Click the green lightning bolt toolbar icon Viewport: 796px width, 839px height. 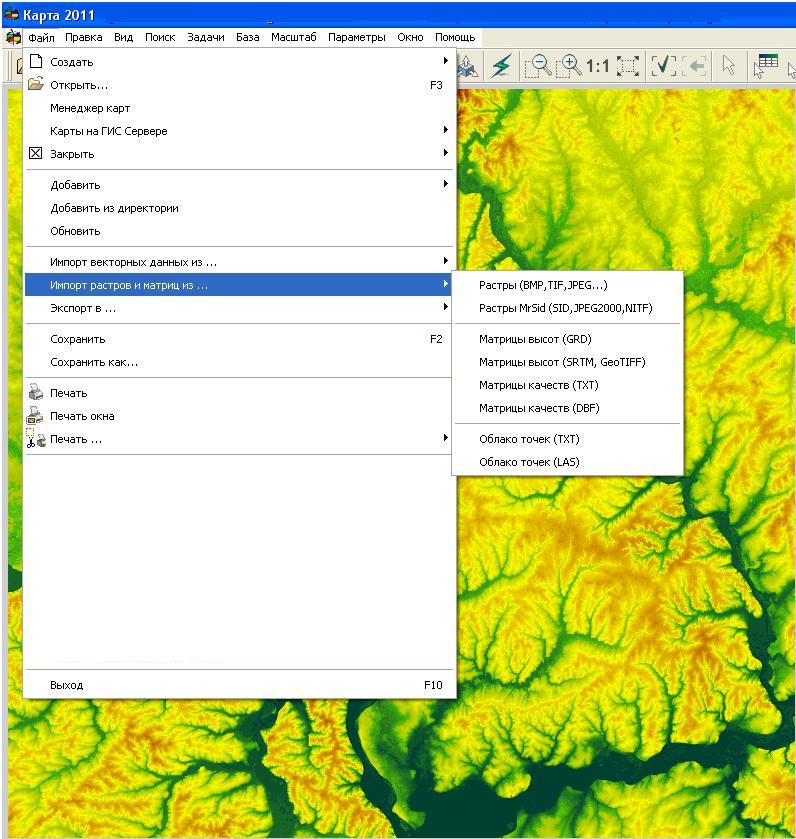pyautogui.click(x=501, y=66)
